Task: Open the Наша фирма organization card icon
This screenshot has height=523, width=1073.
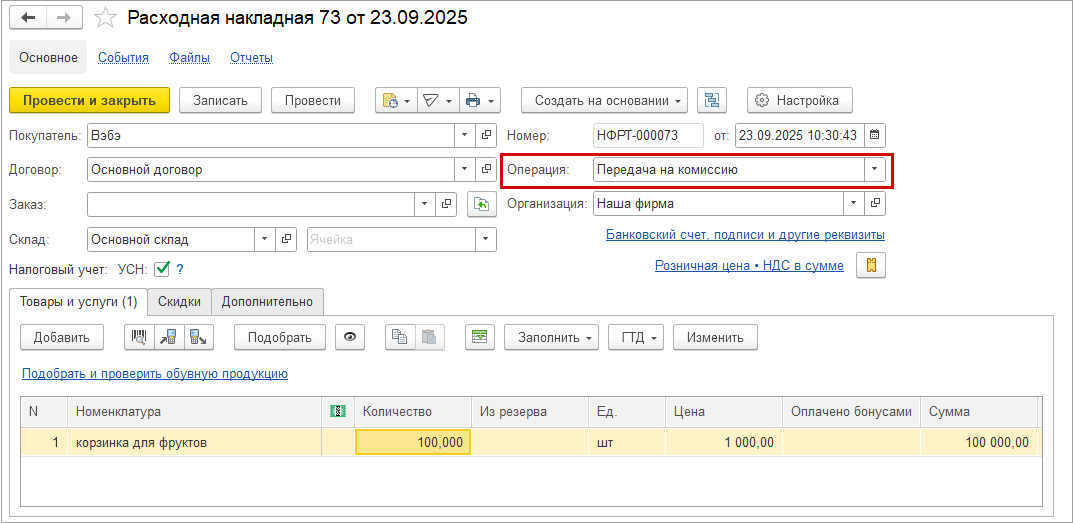Action: point(875,203)
